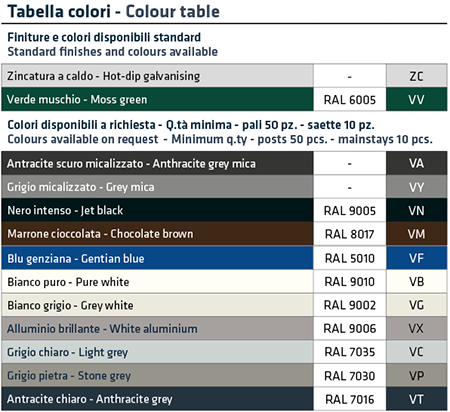Screen dimensions: 450x412
Task: Click the Tabella colori - Colour table heading
Action: pyautogui.click(x=114, y=11)
